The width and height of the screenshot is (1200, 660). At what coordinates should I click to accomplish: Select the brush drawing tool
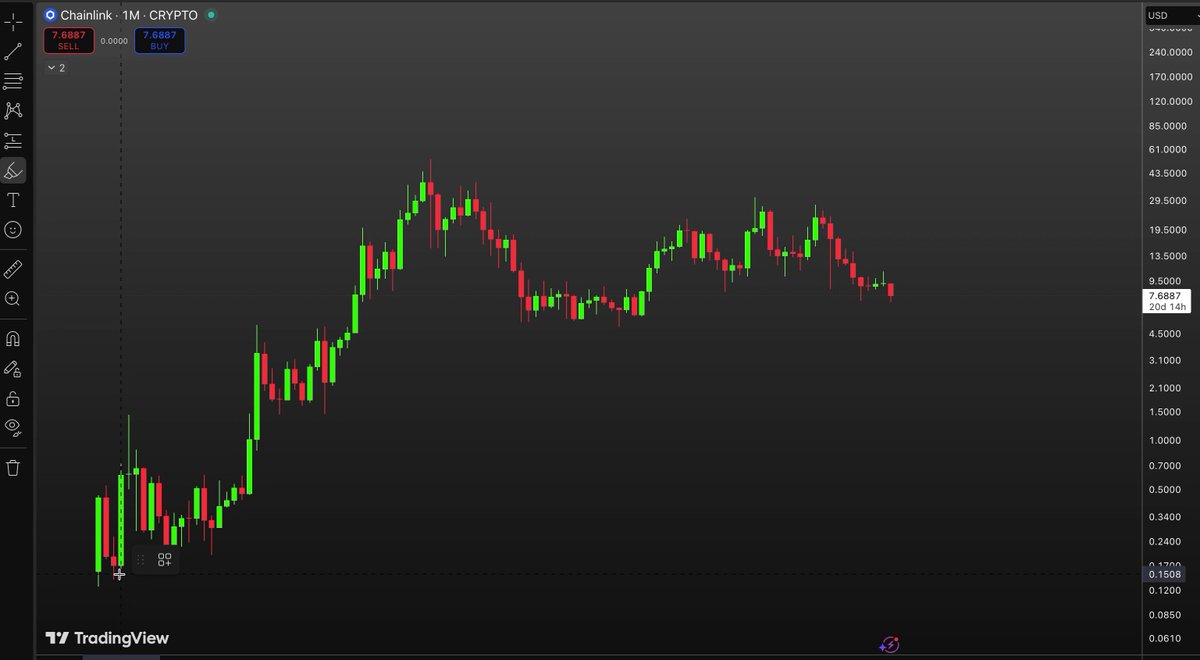click(x=13, y=170)
